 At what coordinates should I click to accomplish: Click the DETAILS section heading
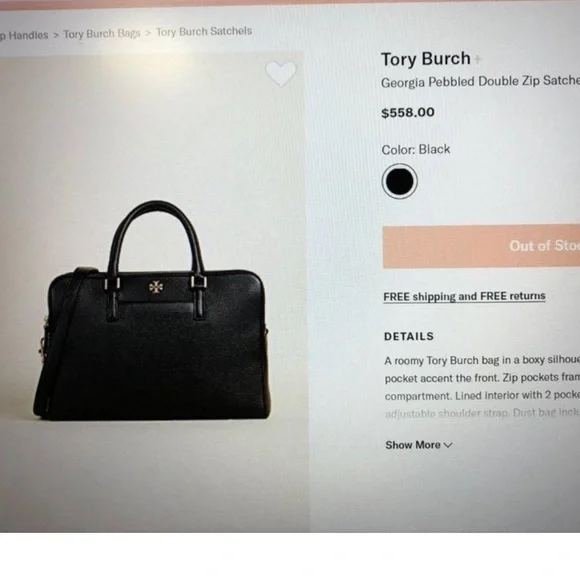click(409, 336)
